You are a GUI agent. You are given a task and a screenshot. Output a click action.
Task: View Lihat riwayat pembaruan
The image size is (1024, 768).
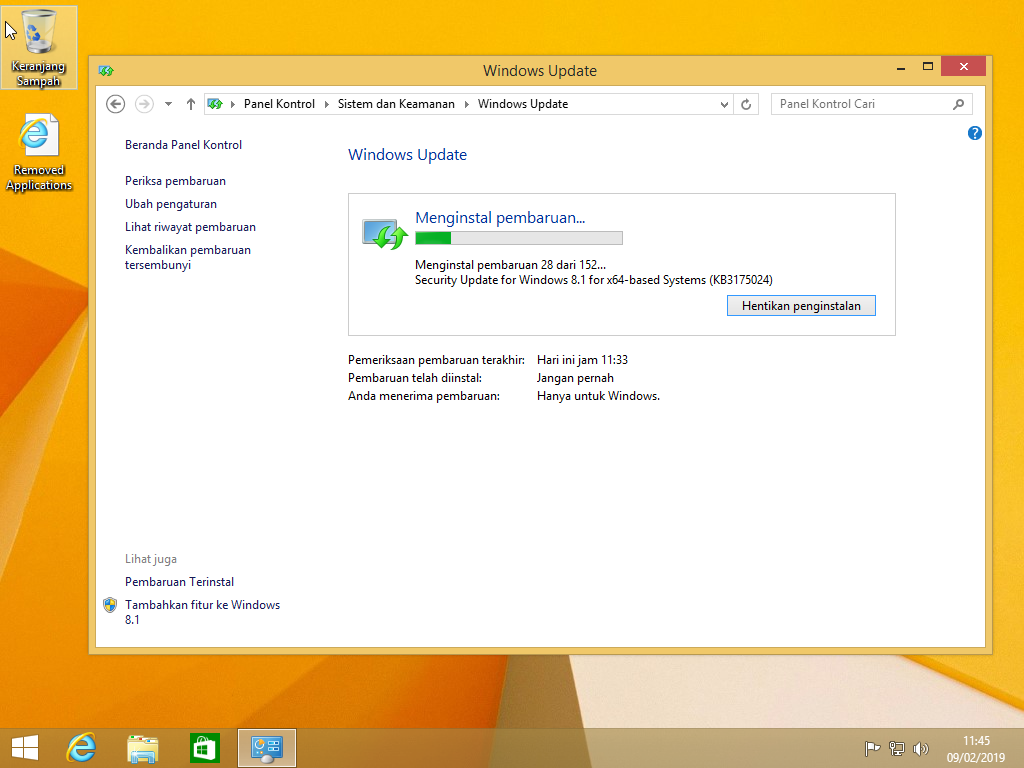(x=190, y=227)
